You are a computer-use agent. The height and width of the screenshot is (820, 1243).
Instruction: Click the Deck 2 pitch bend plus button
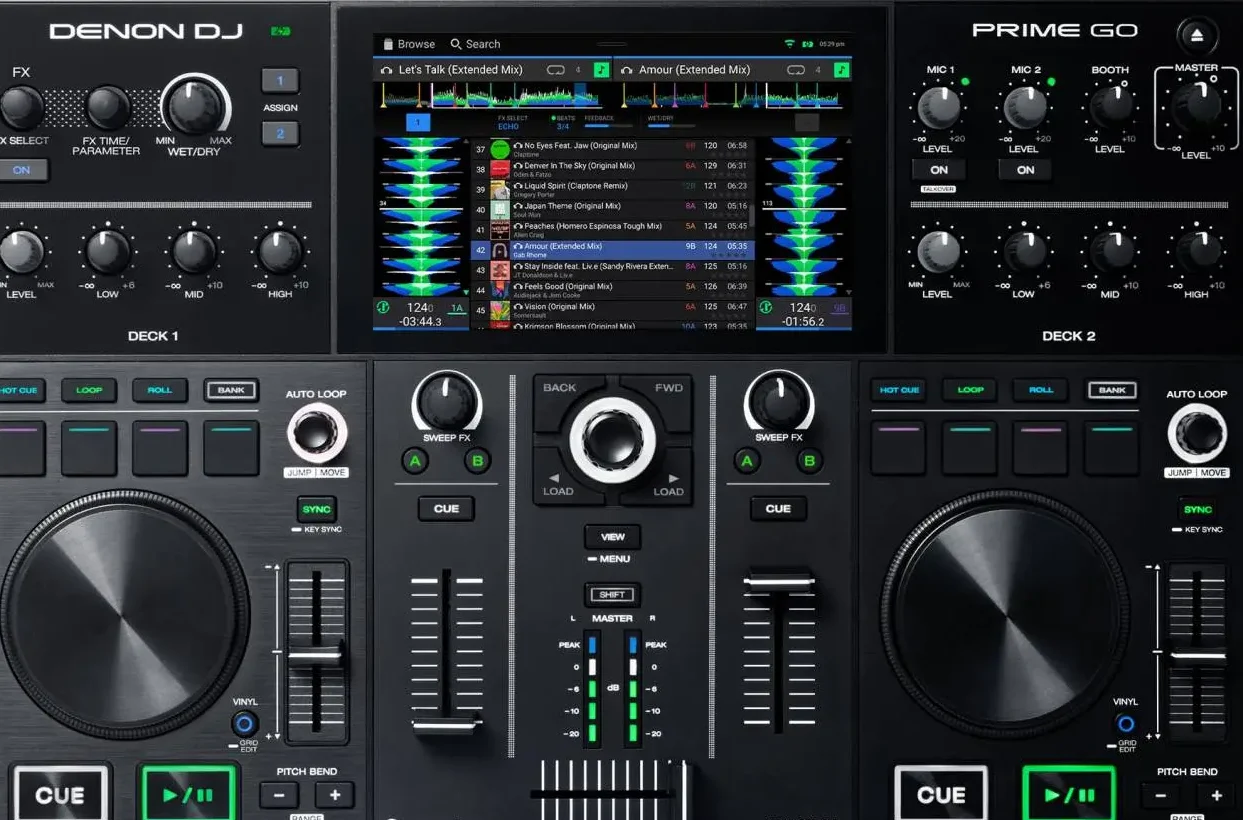click(1216, 795)
